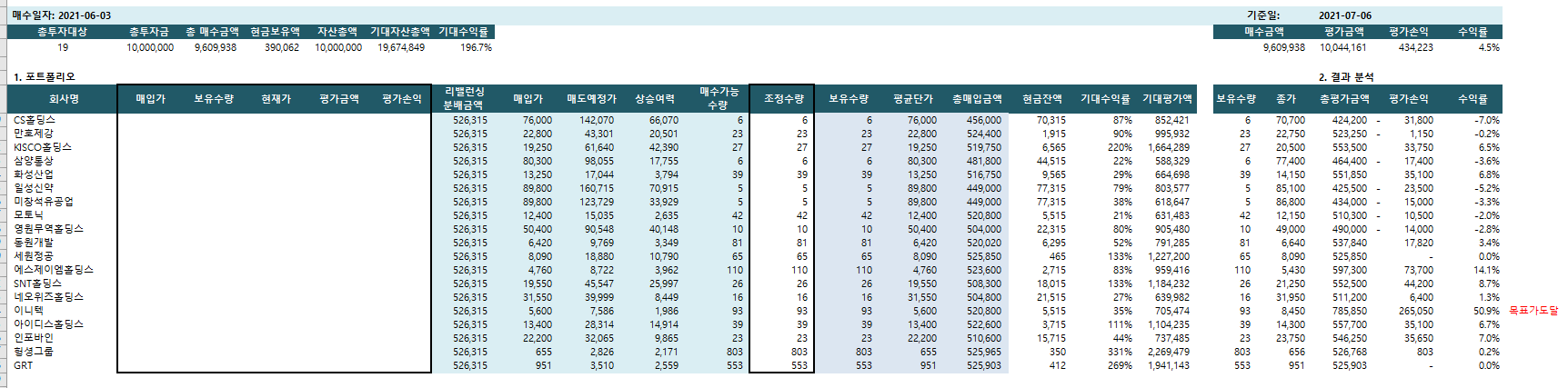Image resolution: width=1568 pixels, height=388 pixels.
Task: Click the 형셩그룹 company cell
Action: pyautogui.click(x=34, y=352)
